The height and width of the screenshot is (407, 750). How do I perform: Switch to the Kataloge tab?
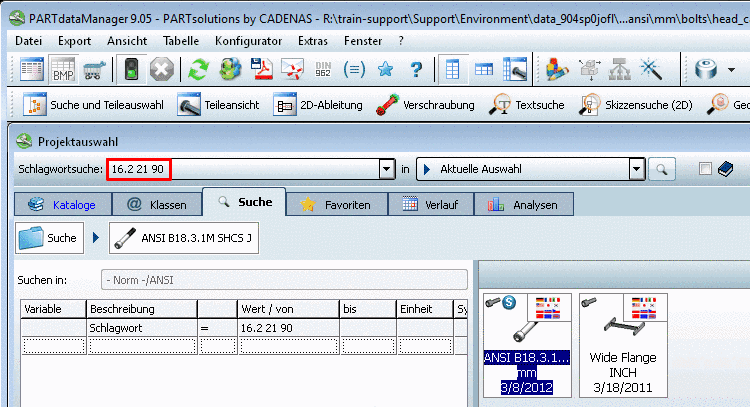point(63,205)
